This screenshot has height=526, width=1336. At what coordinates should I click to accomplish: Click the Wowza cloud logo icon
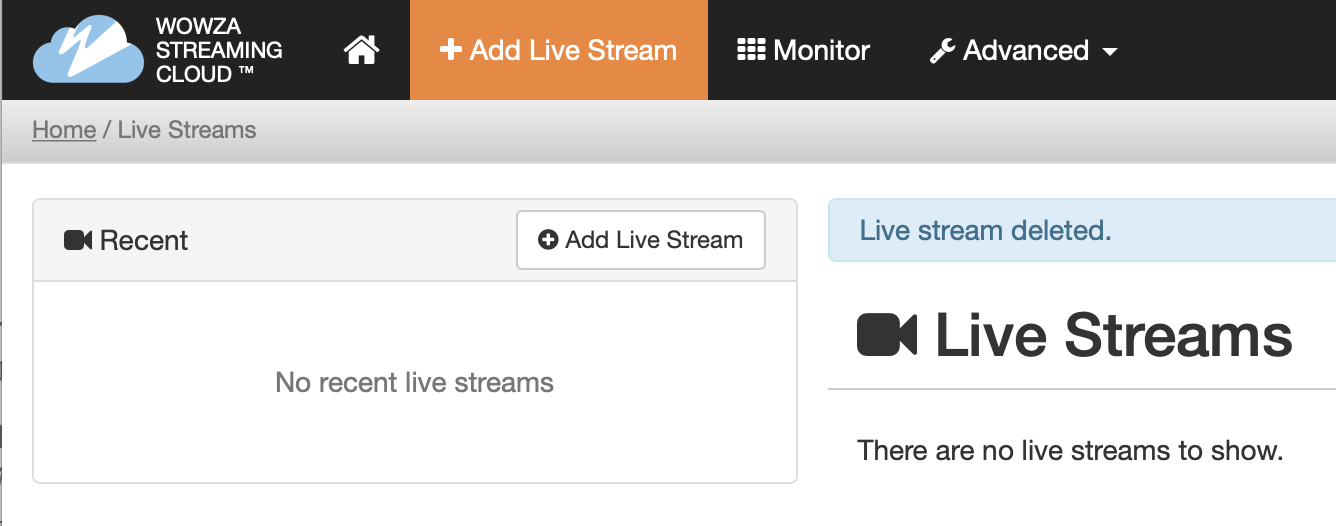point(88,49)
